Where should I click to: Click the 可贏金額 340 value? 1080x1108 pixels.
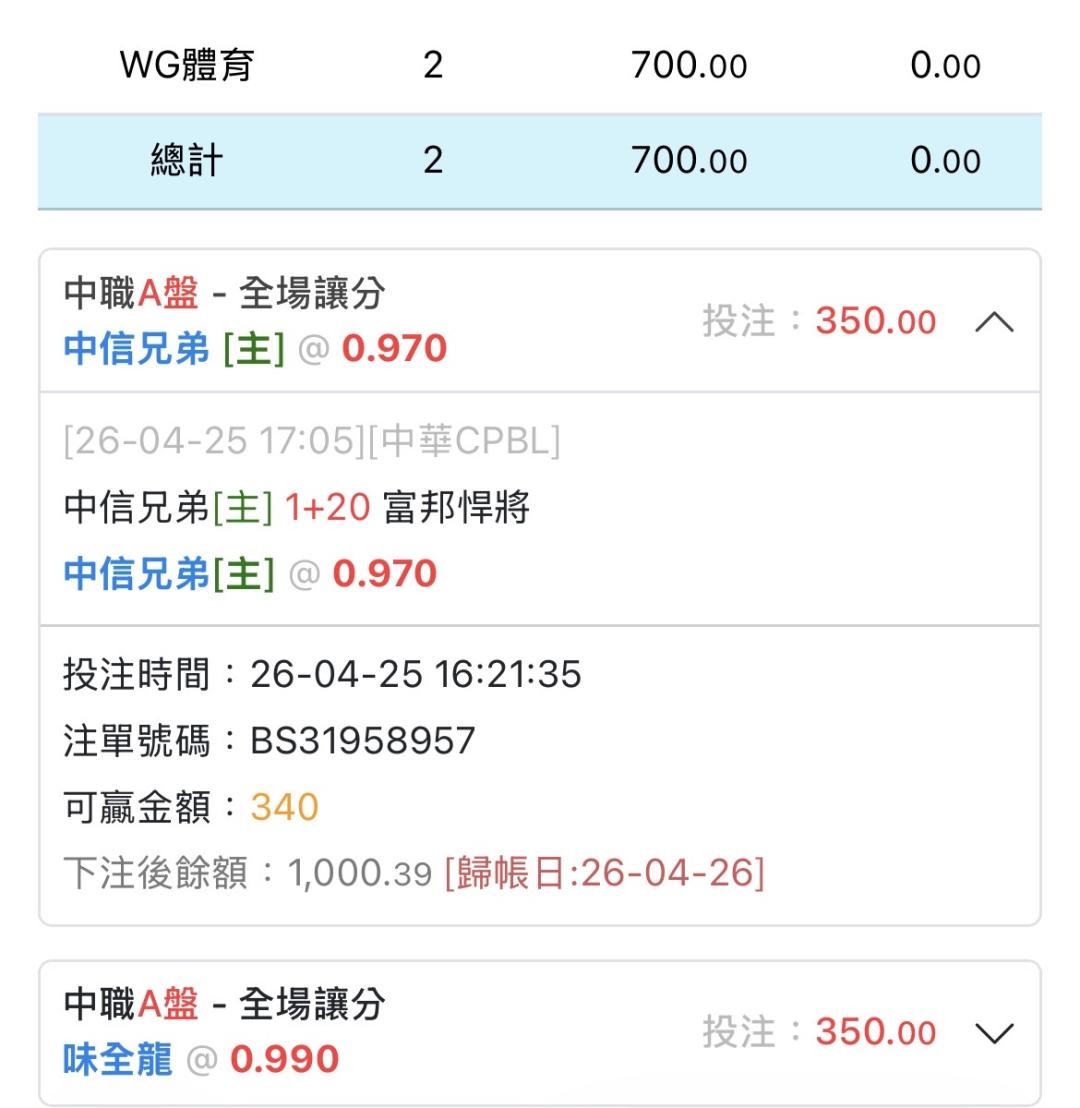284,807
